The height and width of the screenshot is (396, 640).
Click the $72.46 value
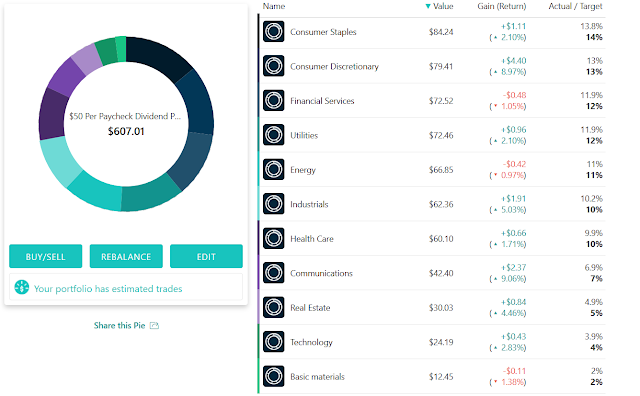pyautogui.click(x=441, y=135)
